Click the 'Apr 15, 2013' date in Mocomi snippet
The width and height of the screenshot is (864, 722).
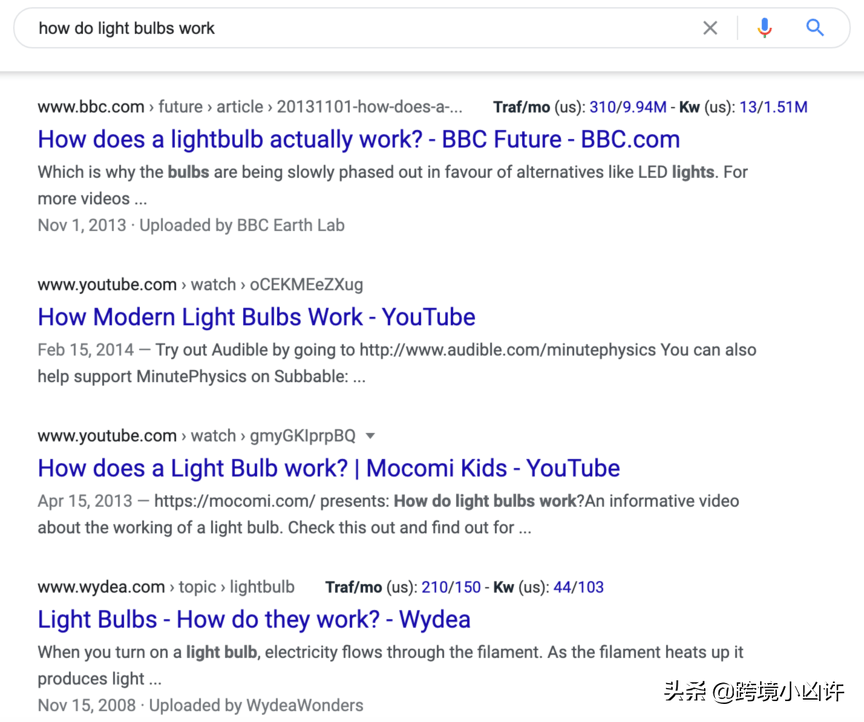click(x=85, y=501)
